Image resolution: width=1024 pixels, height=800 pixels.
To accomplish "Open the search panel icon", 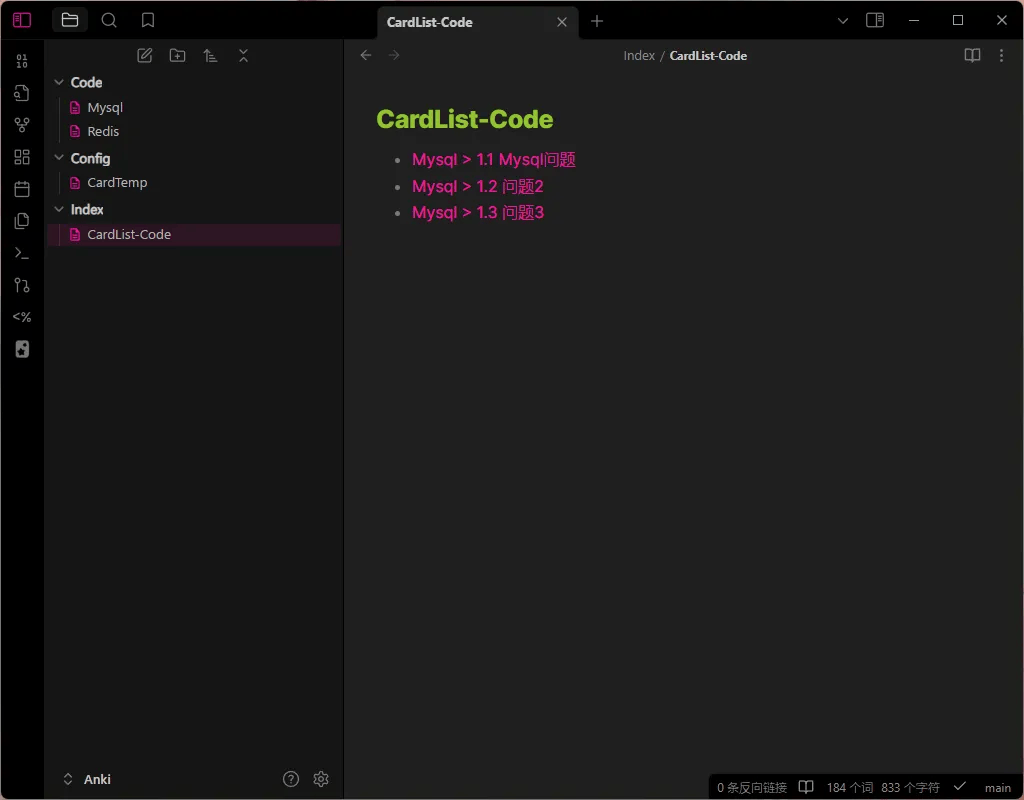I will (109, 20).
